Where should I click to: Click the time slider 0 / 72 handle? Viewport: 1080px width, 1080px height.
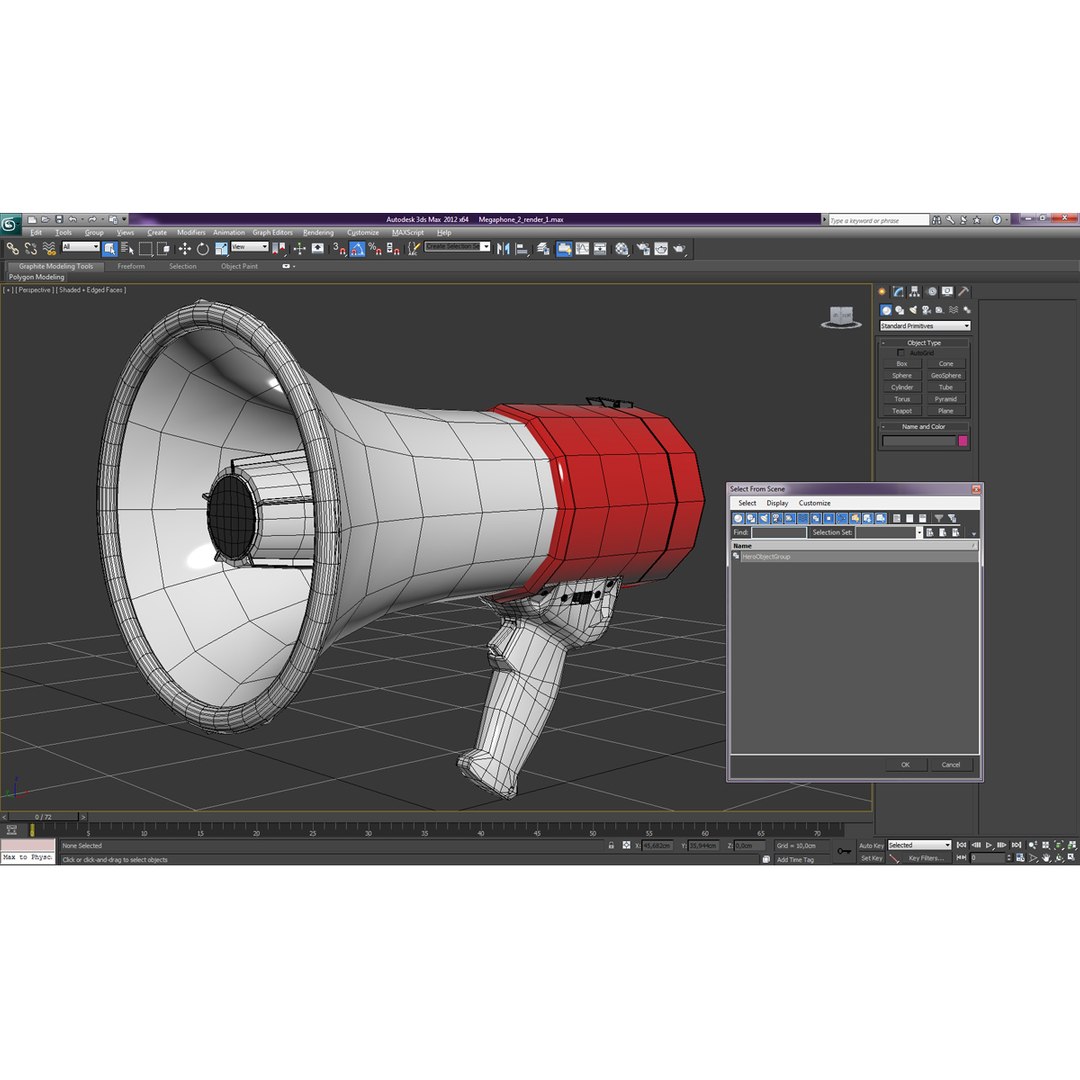coord(43,817)
